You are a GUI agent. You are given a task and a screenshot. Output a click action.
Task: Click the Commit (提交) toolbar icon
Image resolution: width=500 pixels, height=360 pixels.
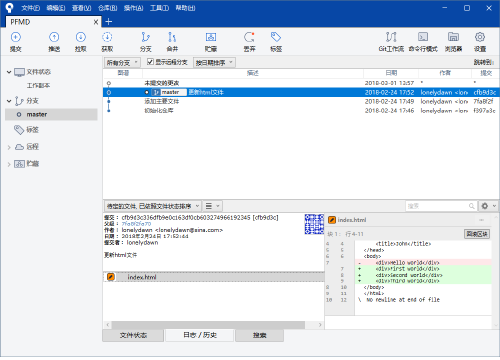pos(16,37)
